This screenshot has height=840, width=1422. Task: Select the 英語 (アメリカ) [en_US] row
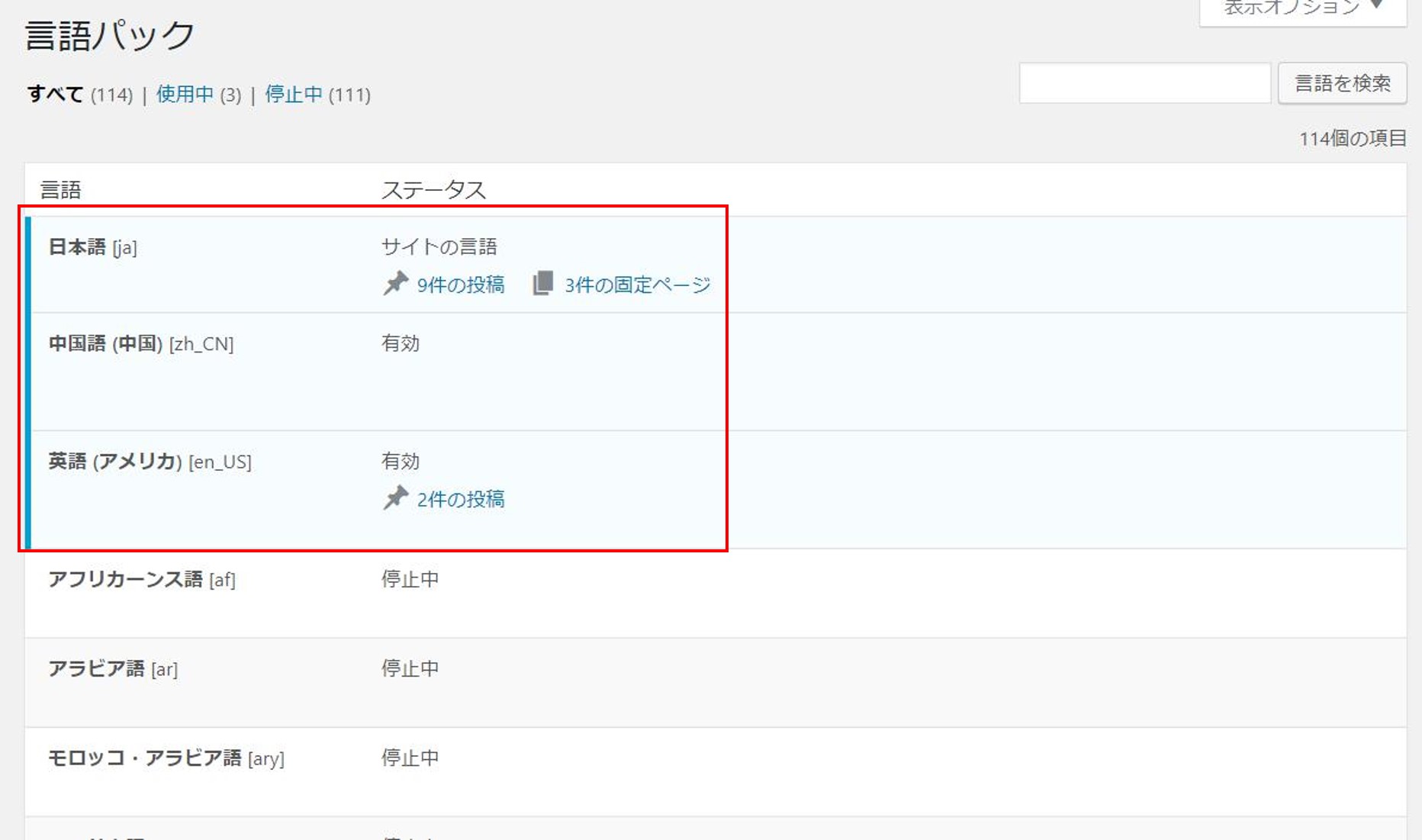click(716, 490)
